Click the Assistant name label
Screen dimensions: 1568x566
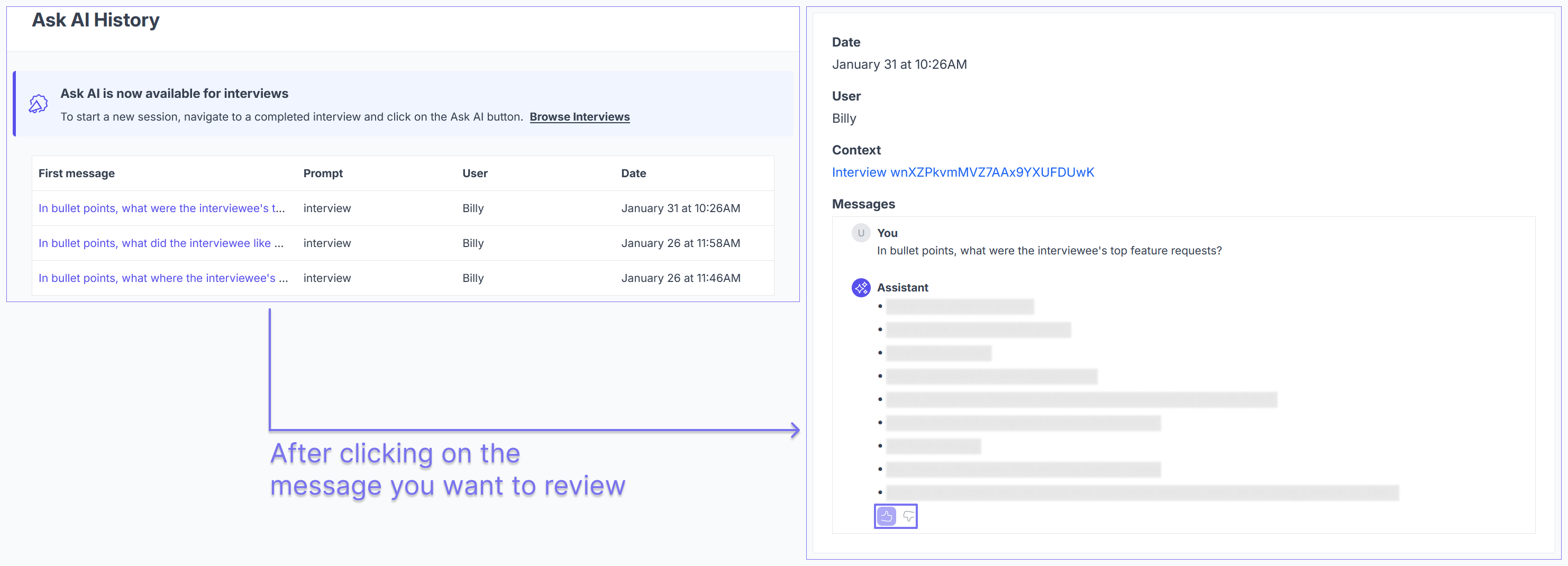tap(902, 287)
